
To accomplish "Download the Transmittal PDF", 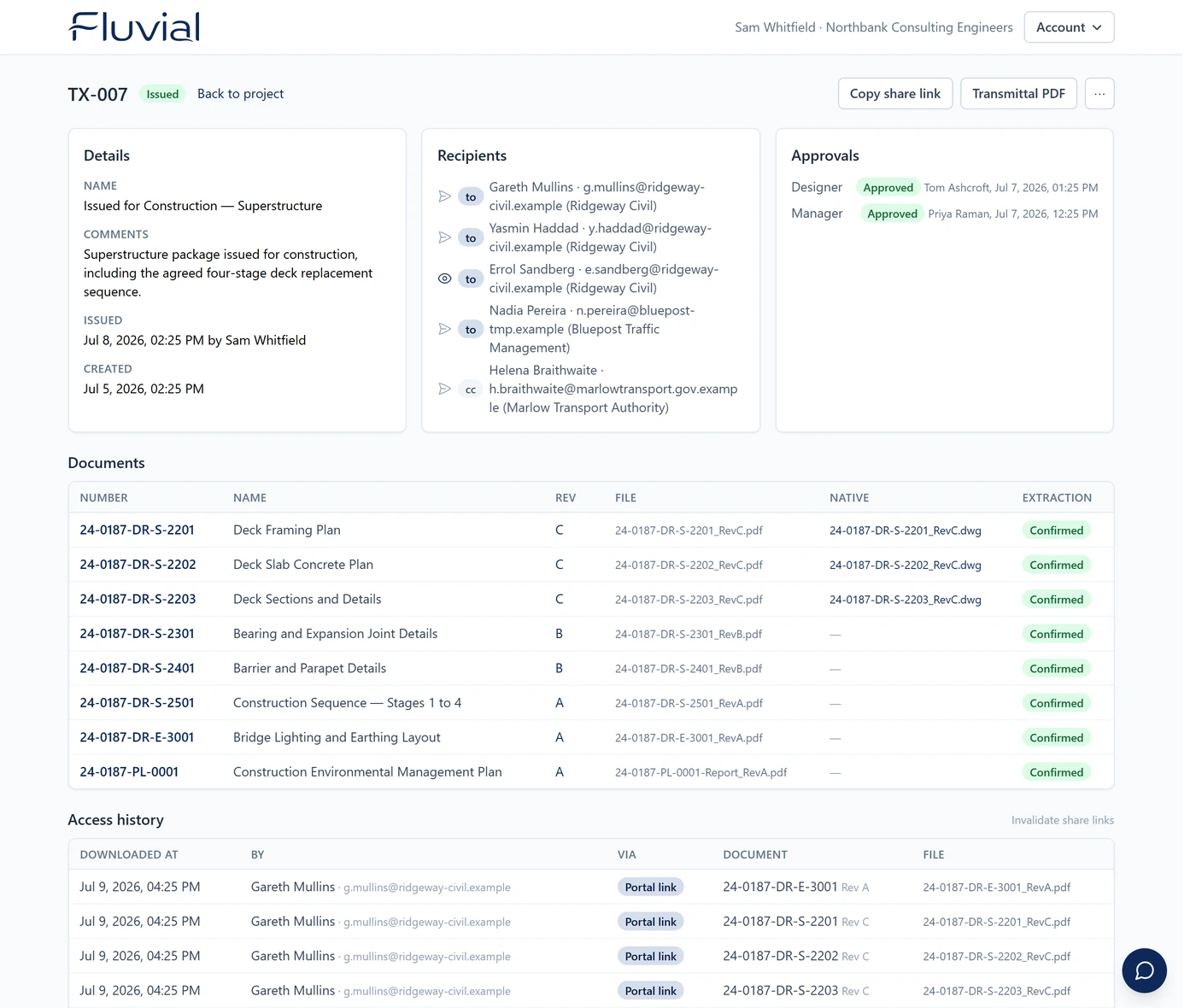I will (x=1018, y=93).
